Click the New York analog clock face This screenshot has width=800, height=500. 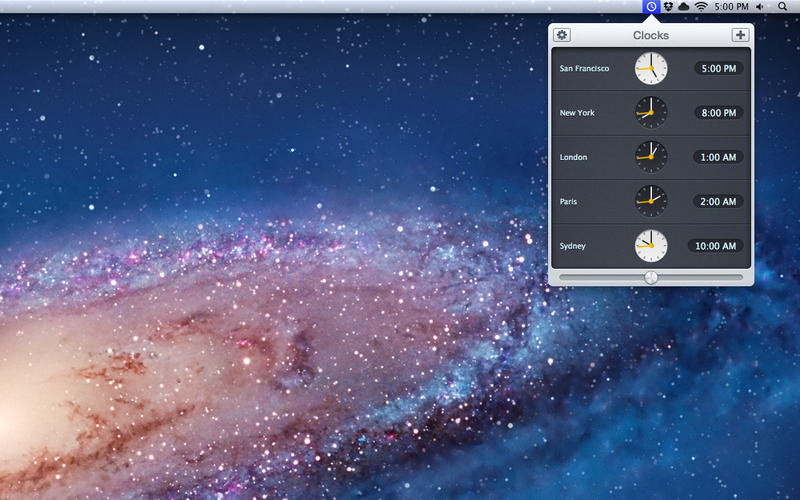pyautogui.click(x=650, y=113)
